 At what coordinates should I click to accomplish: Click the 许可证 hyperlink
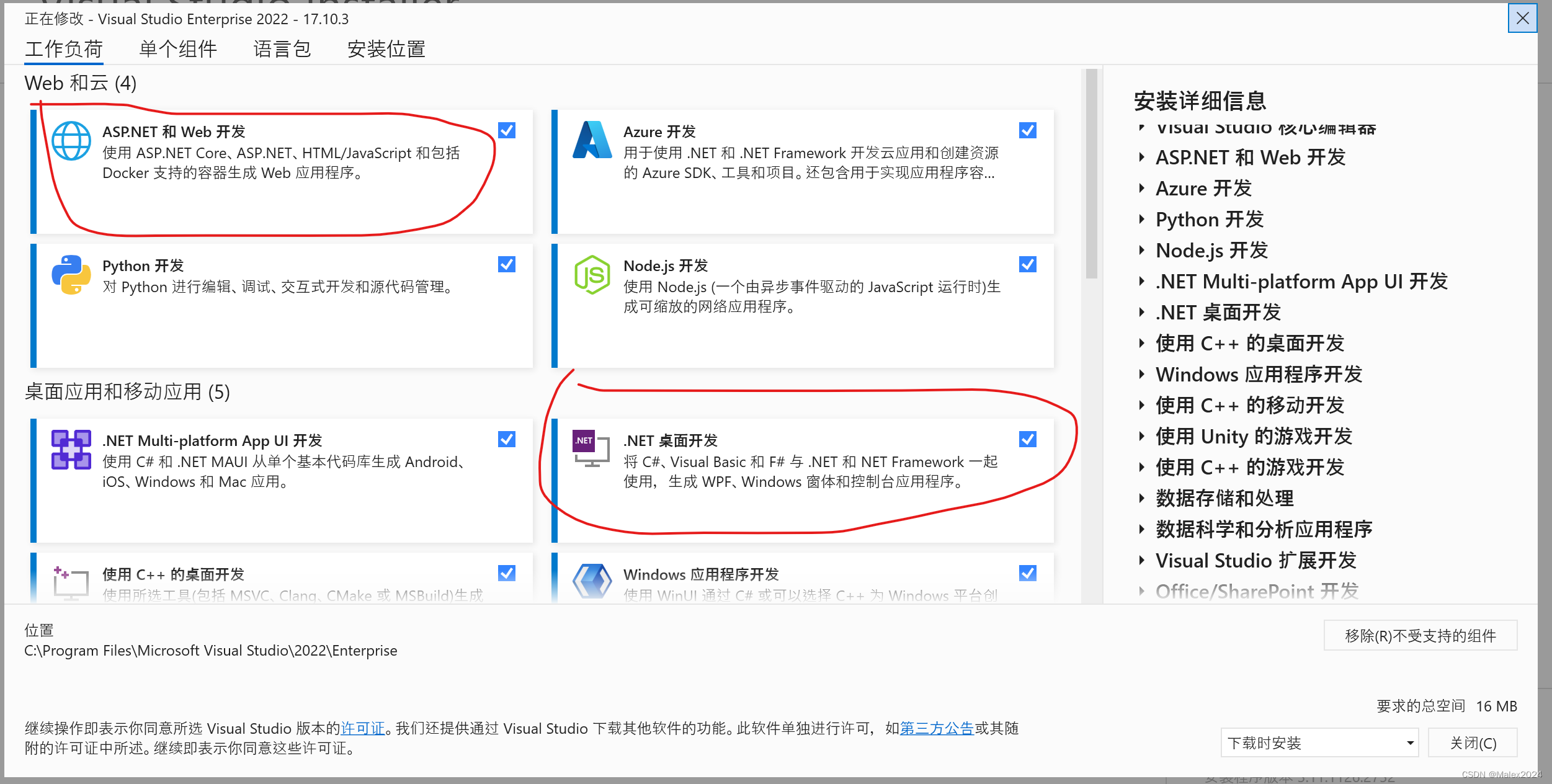(363, 728)
